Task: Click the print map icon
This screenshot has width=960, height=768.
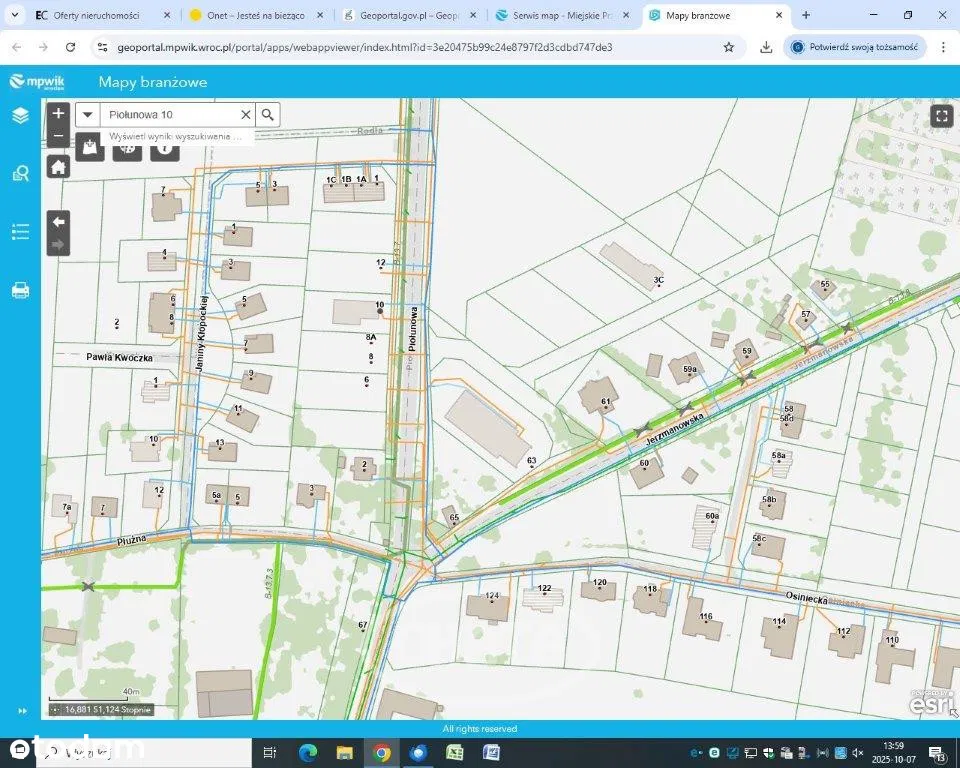Action: tap(20, 291)
